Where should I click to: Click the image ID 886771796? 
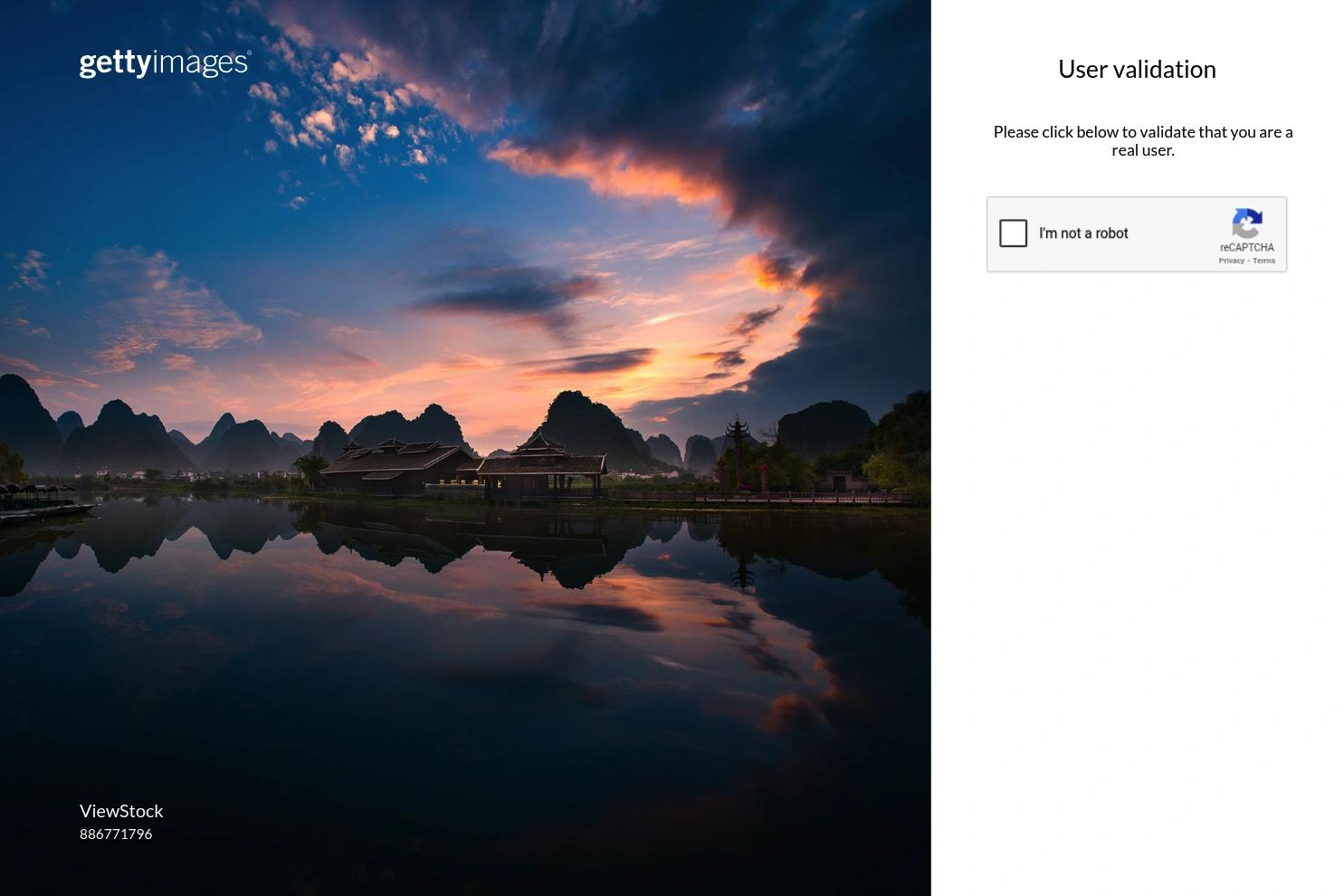(116, 834)
